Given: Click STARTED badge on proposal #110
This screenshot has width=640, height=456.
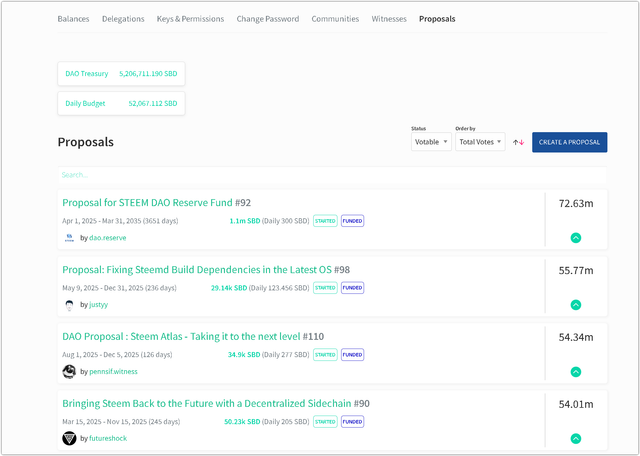Looking at the screenshot, I should (325, 355).
